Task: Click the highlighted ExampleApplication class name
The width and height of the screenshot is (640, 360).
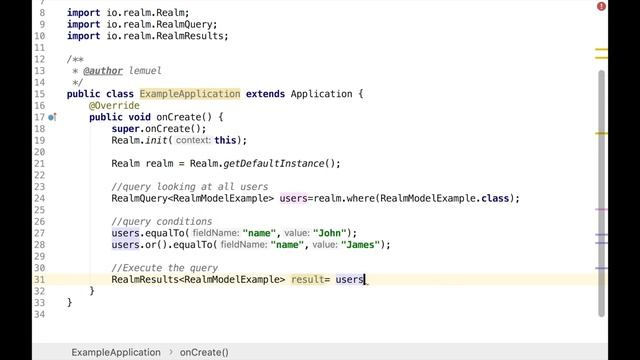Action: (x=190, y=94)
